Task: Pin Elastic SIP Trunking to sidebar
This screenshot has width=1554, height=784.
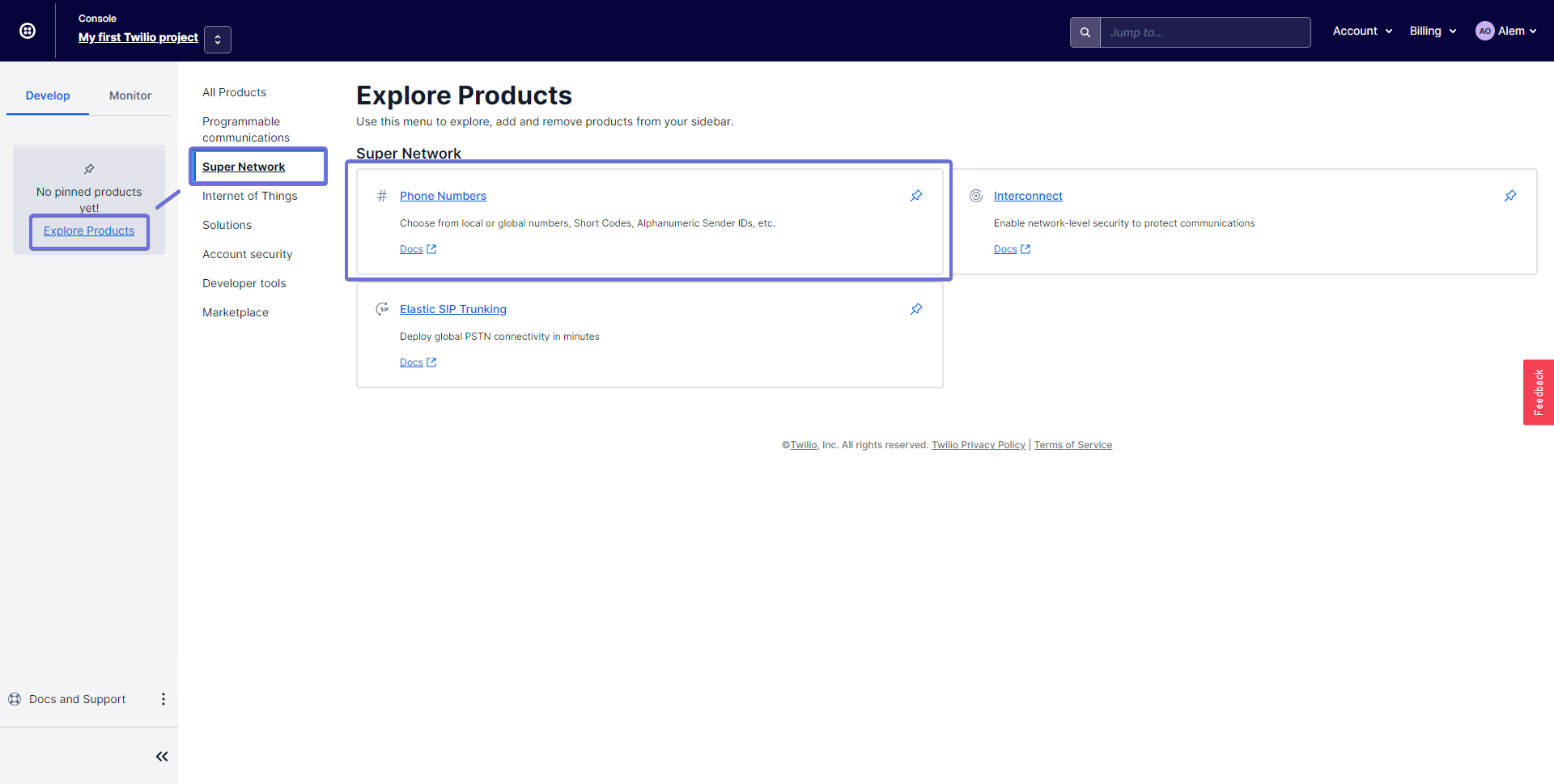Action: [x=916, y=309]
